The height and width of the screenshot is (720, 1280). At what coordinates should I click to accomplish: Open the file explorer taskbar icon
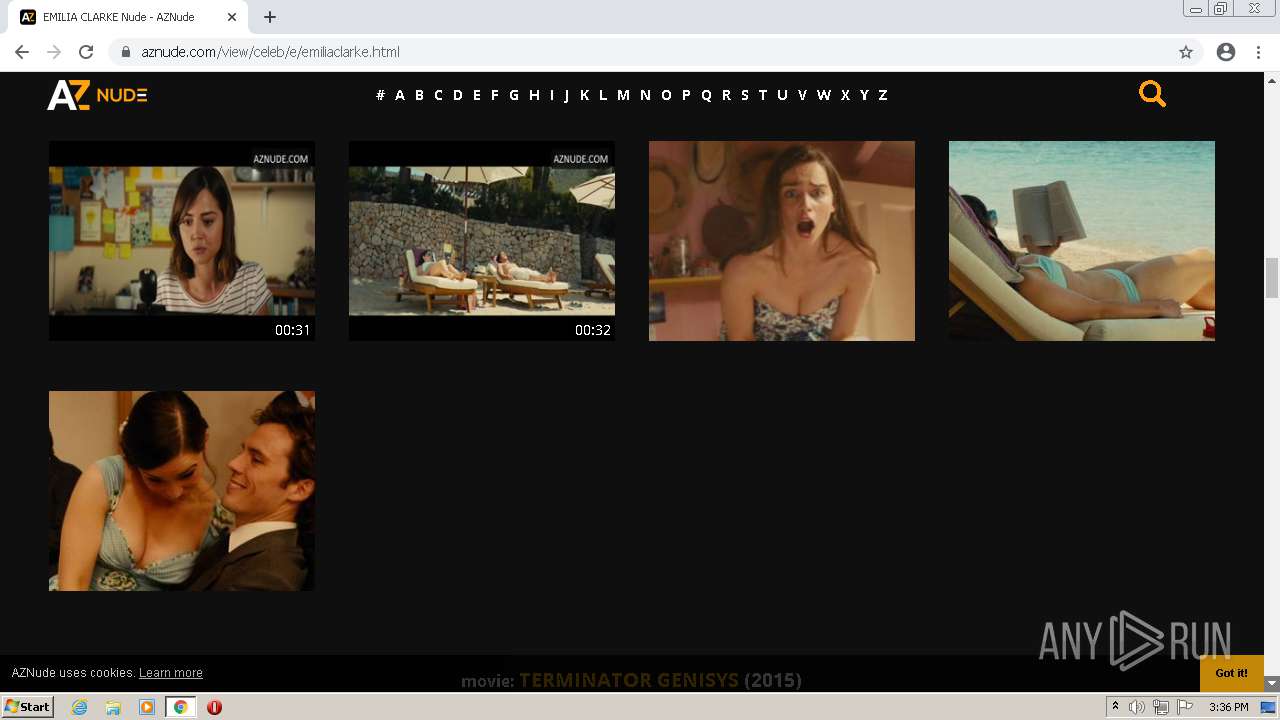pyautogui.click(x=113, y=707)
